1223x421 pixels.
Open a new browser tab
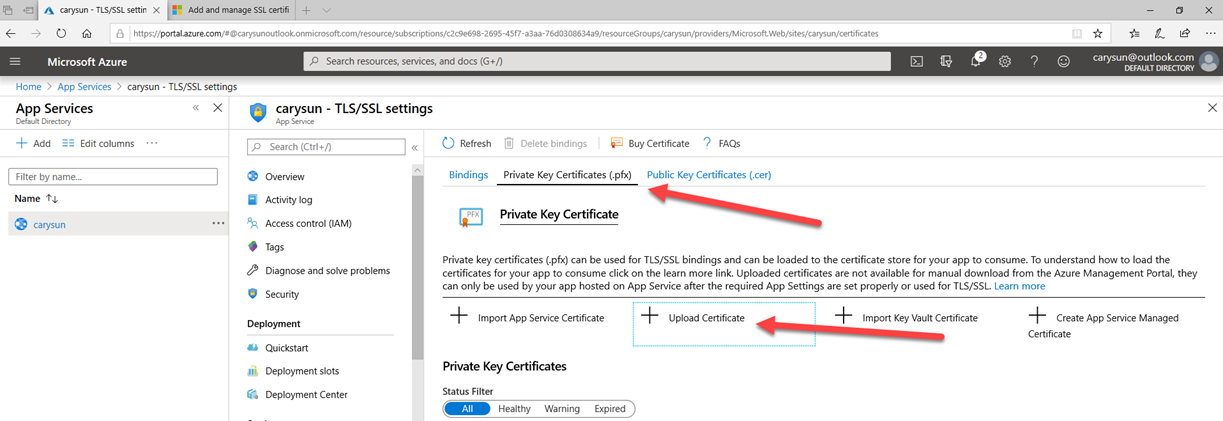pyautogui.click(x=307, y=9)
